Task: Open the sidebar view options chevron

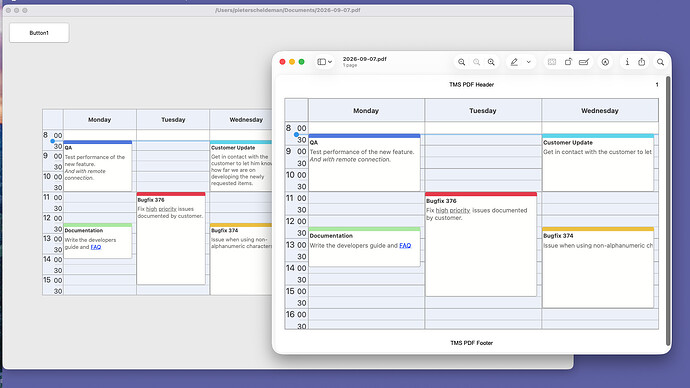Action: coord(330,62)
